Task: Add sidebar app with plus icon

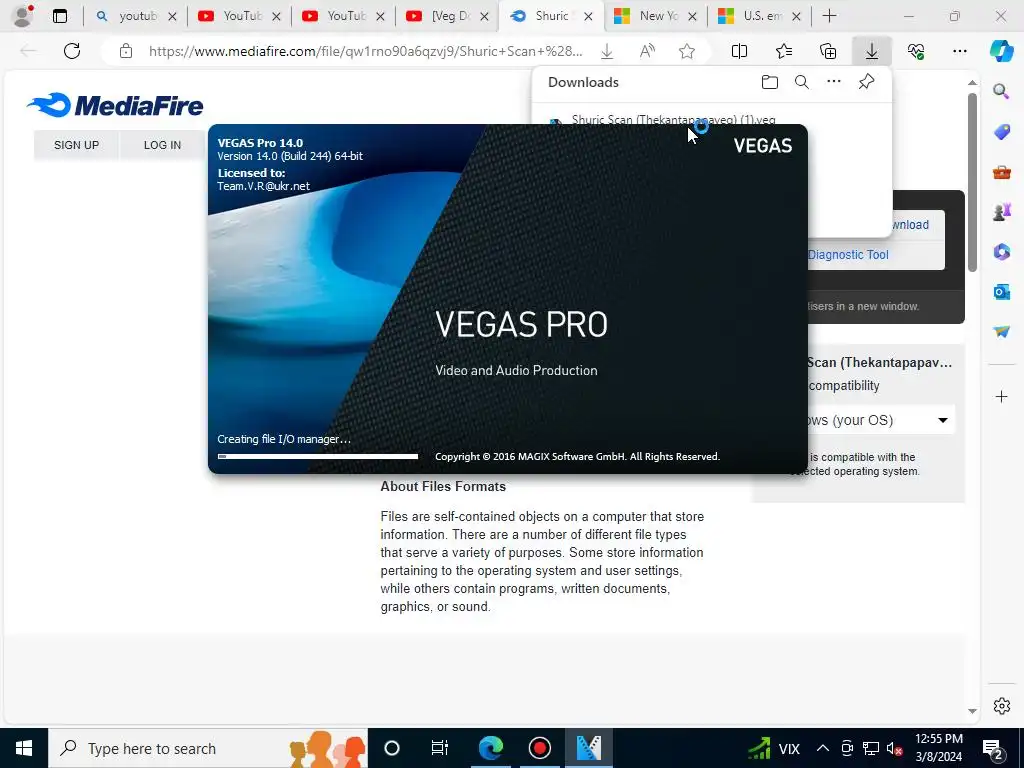Action: [x=1001, y=396]
